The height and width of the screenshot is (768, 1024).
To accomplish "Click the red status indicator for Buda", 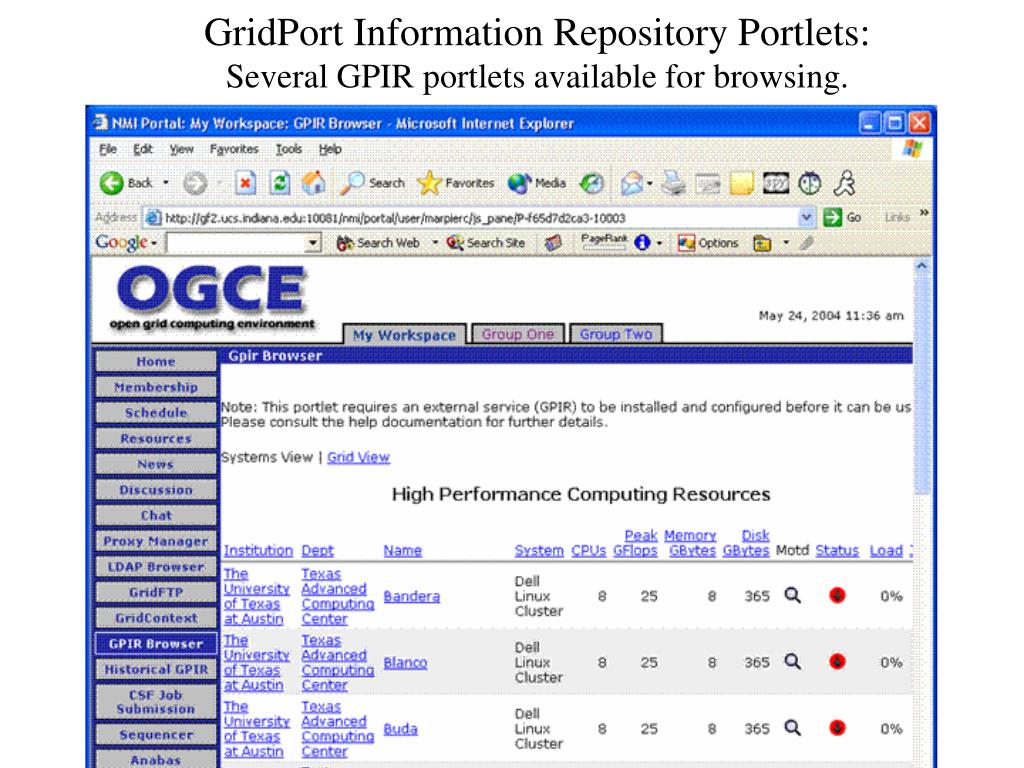I will tap(837, 728).
